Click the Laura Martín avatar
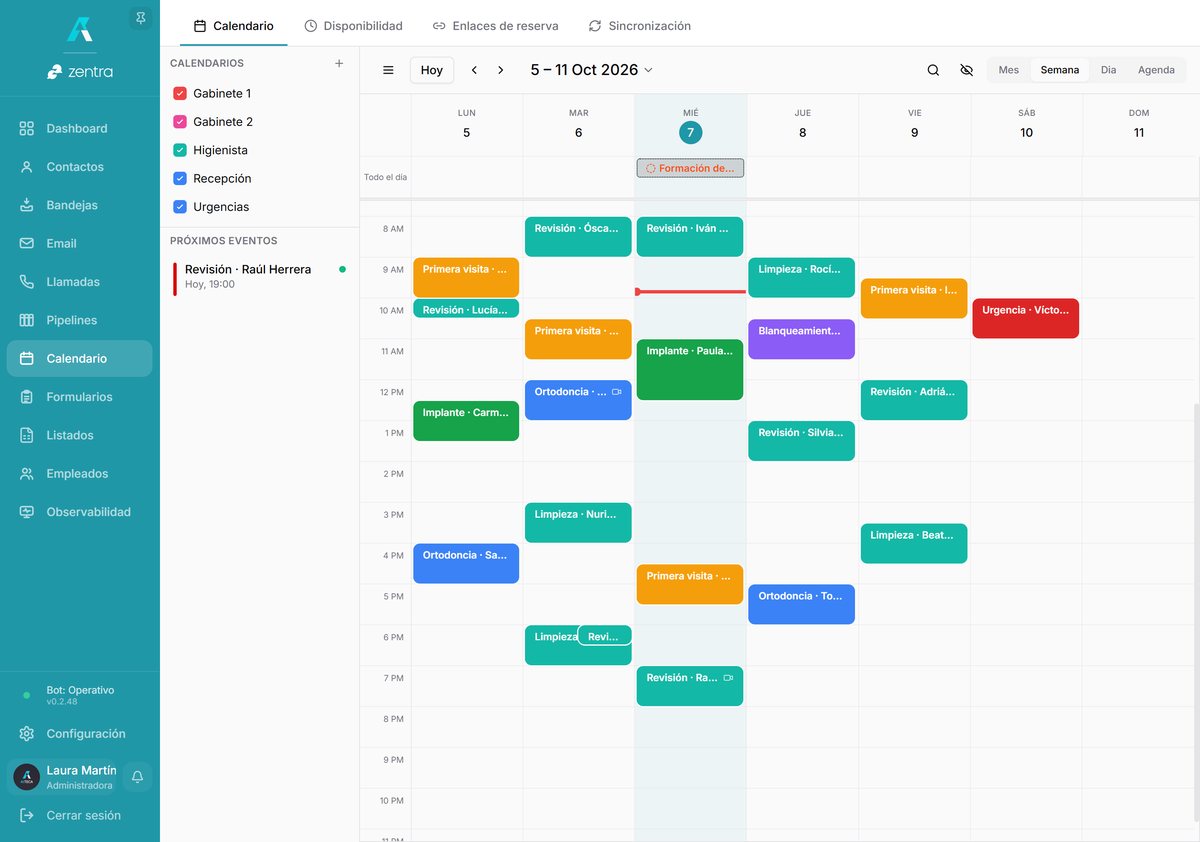 click(x=27, y=777)
